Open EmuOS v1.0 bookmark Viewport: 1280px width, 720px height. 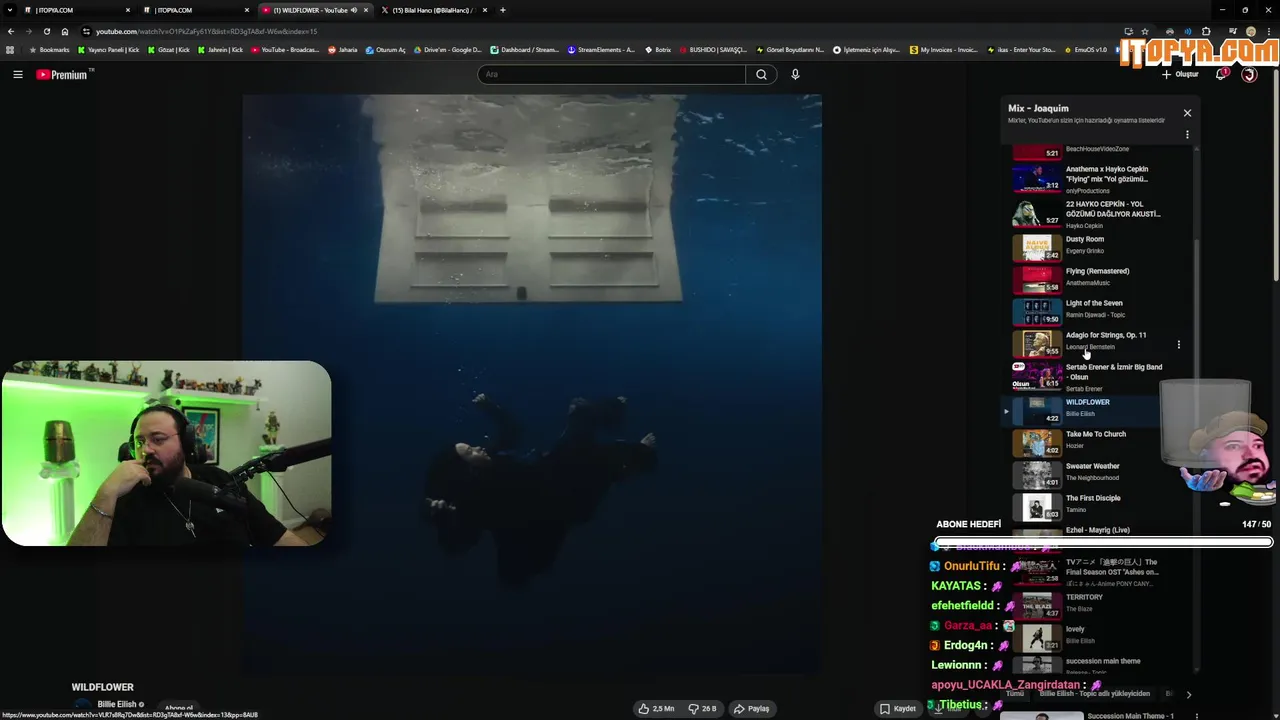pyautogui.click(x=1085, y=49)
